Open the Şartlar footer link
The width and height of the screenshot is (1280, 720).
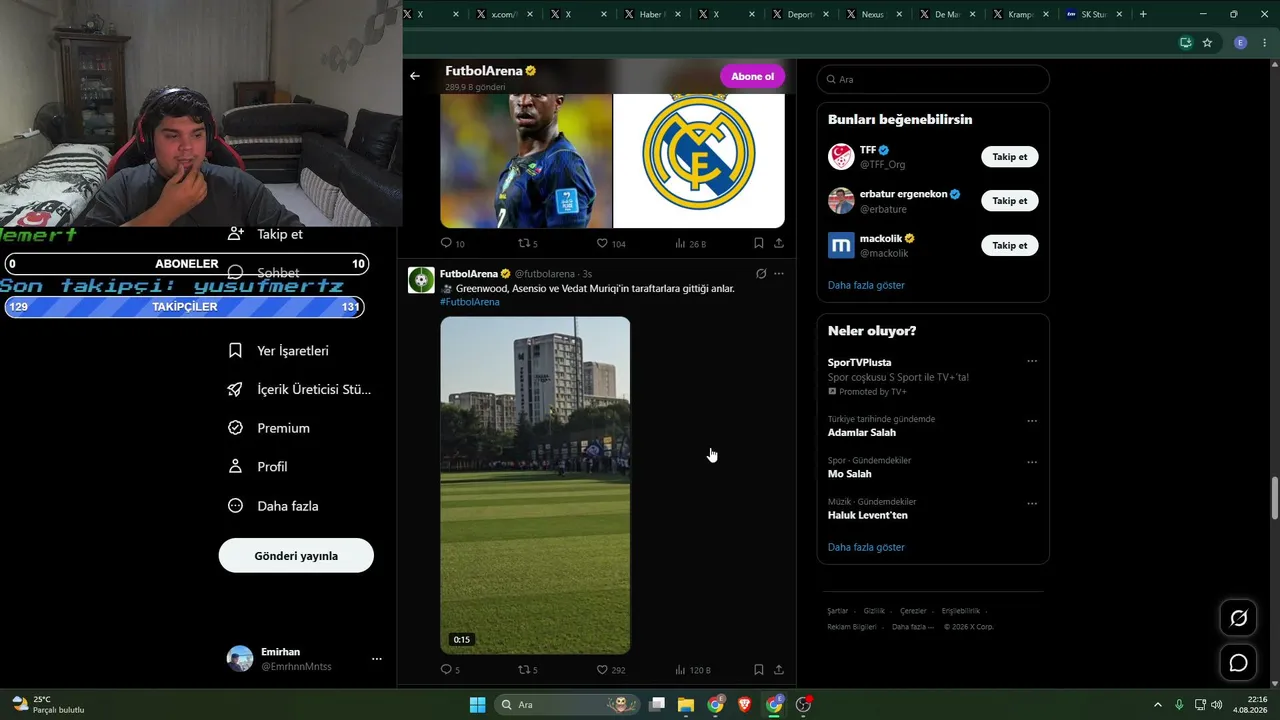tap(837, 611)
